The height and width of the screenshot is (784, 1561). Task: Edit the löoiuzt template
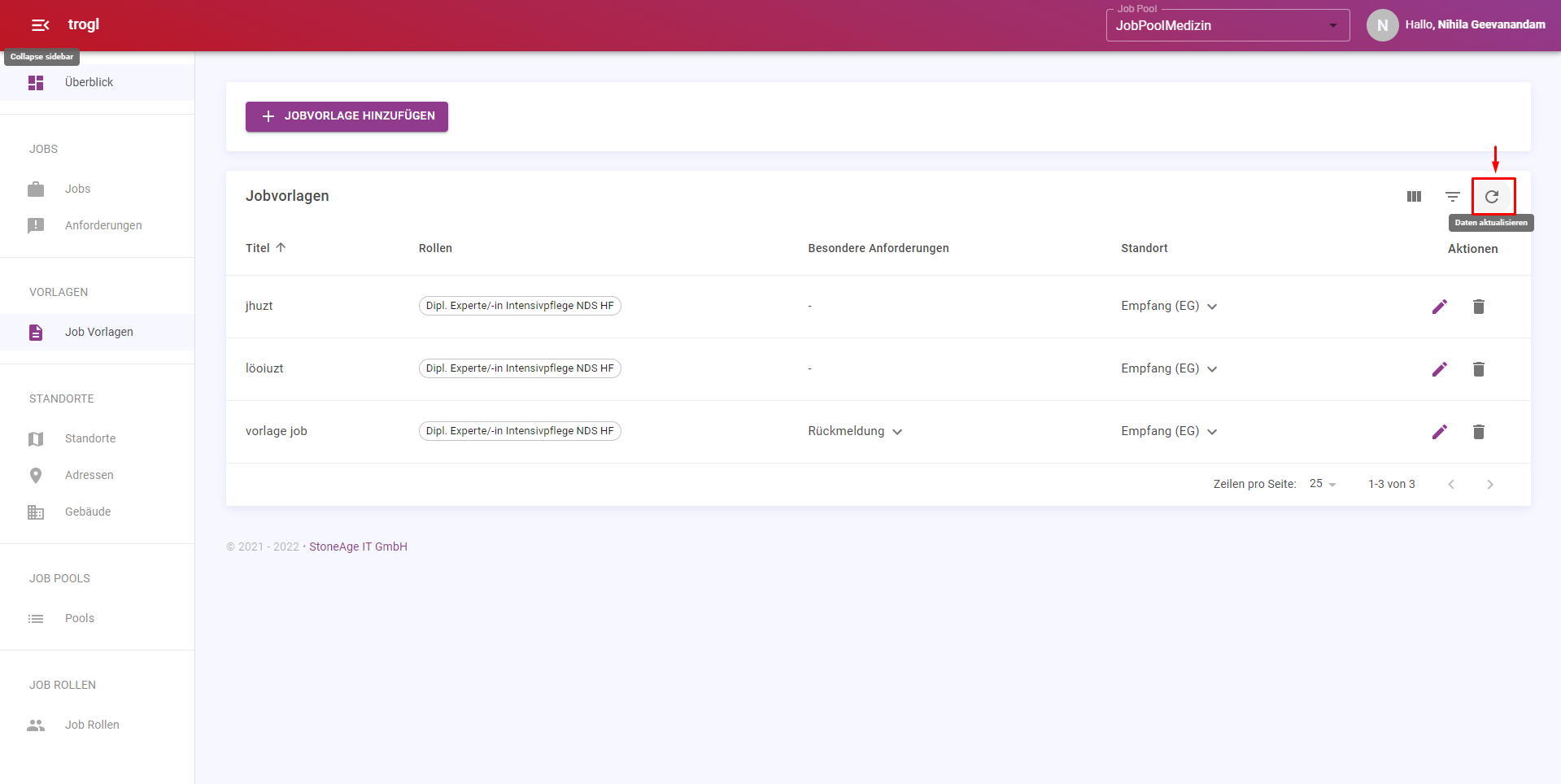coord(1440,369)
